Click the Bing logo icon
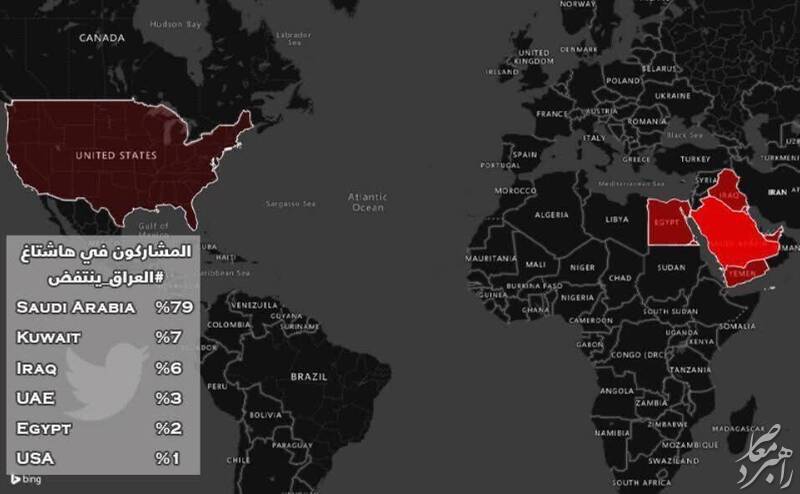 coord(15,479)
